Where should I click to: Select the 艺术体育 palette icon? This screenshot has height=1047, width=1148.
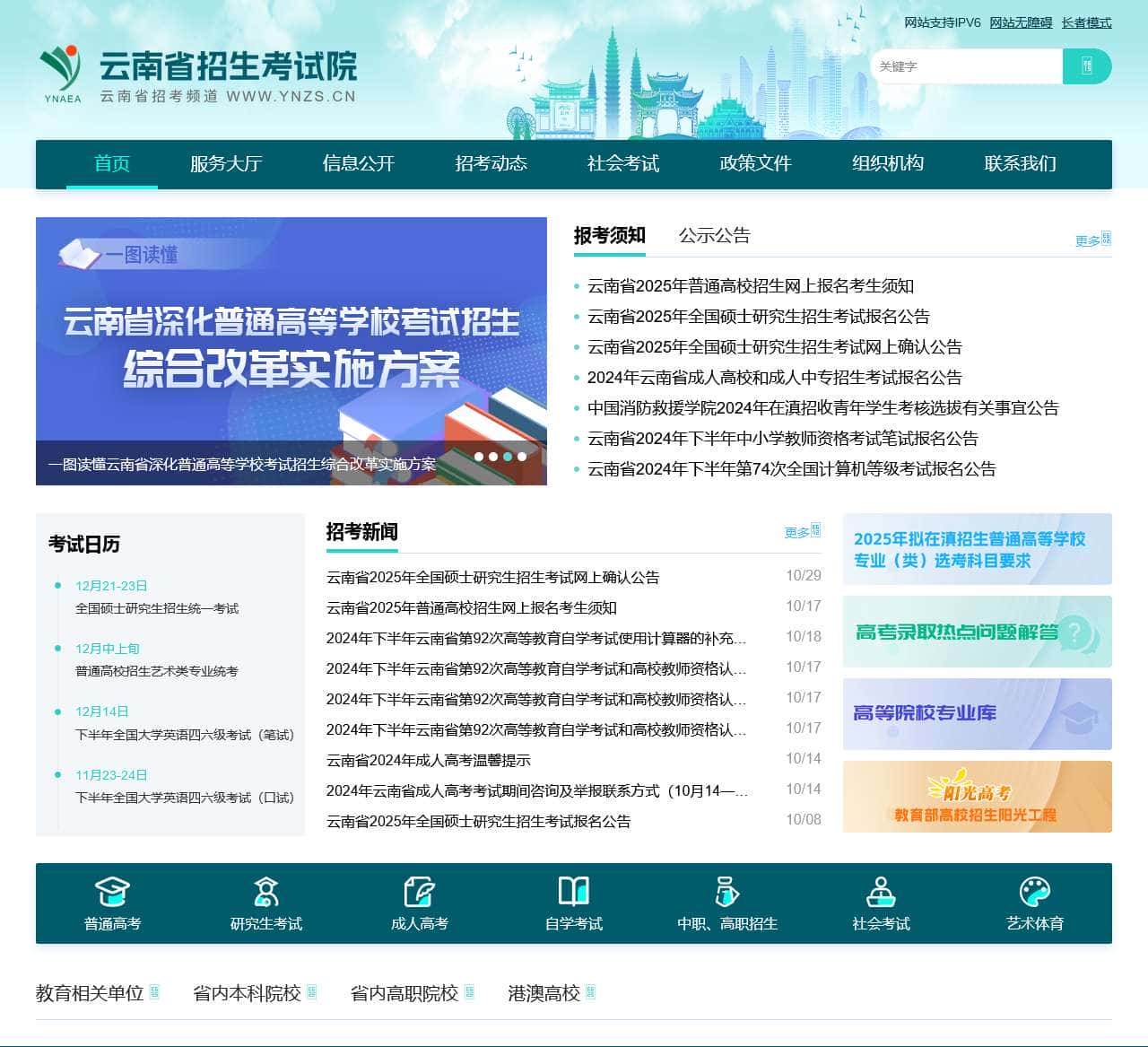pyautogui.click(x=1034, y=892)
